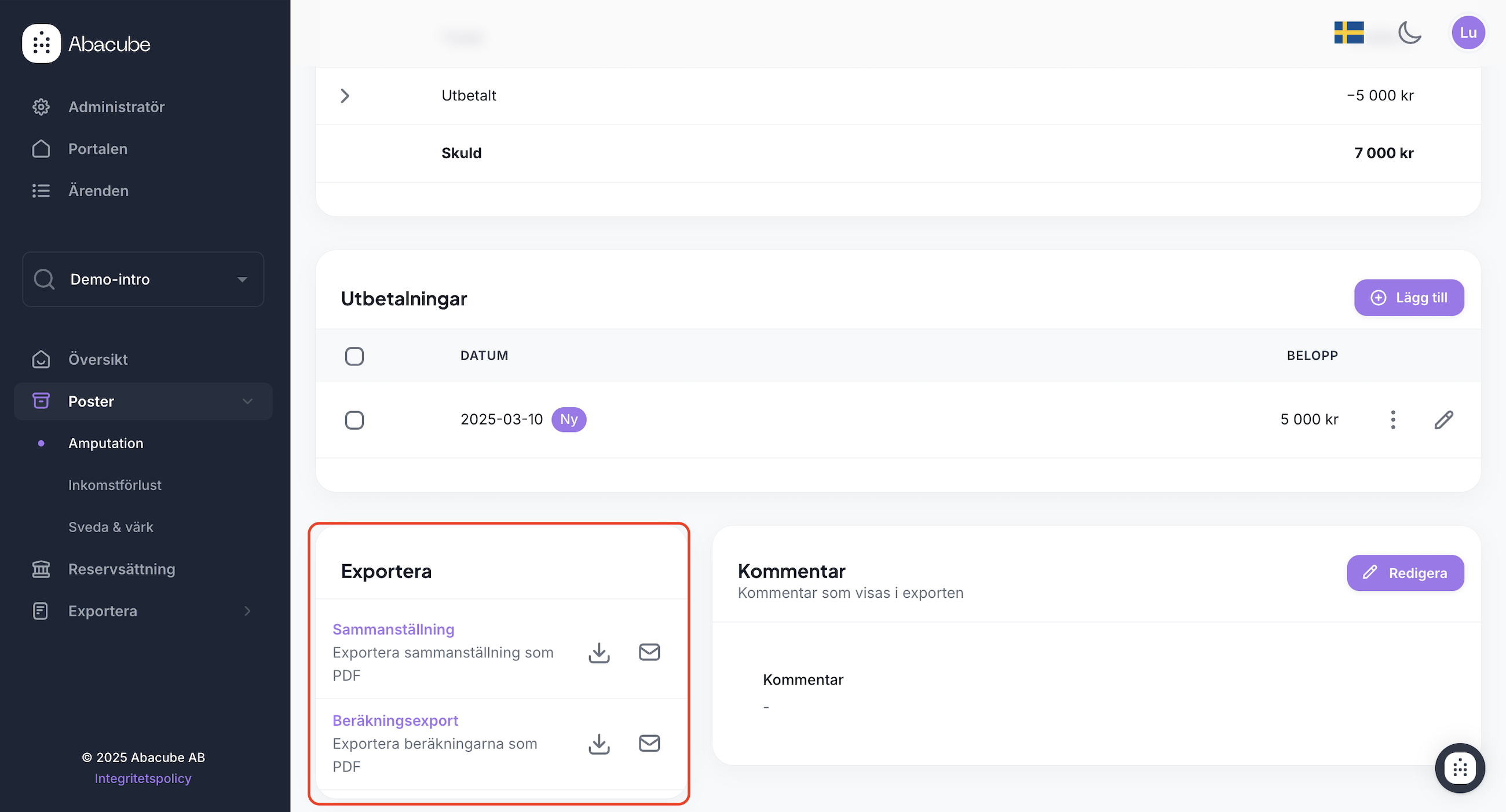The height and width of the screenshot is (812, 1506).
Task: Open the floating Abacube widget button
Action: click(1459, 767)
